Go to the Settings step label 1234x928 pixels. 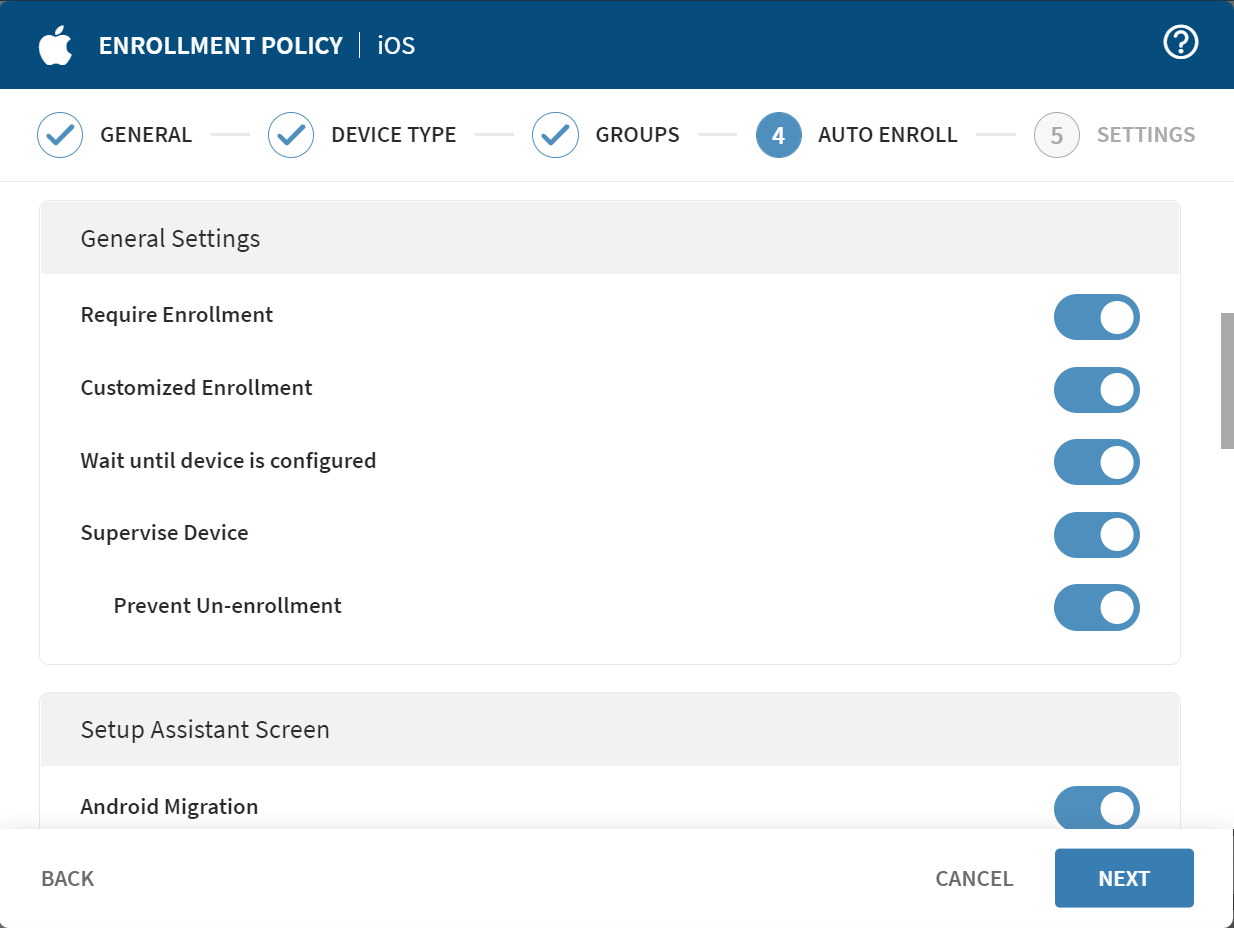click(1145, 135)
